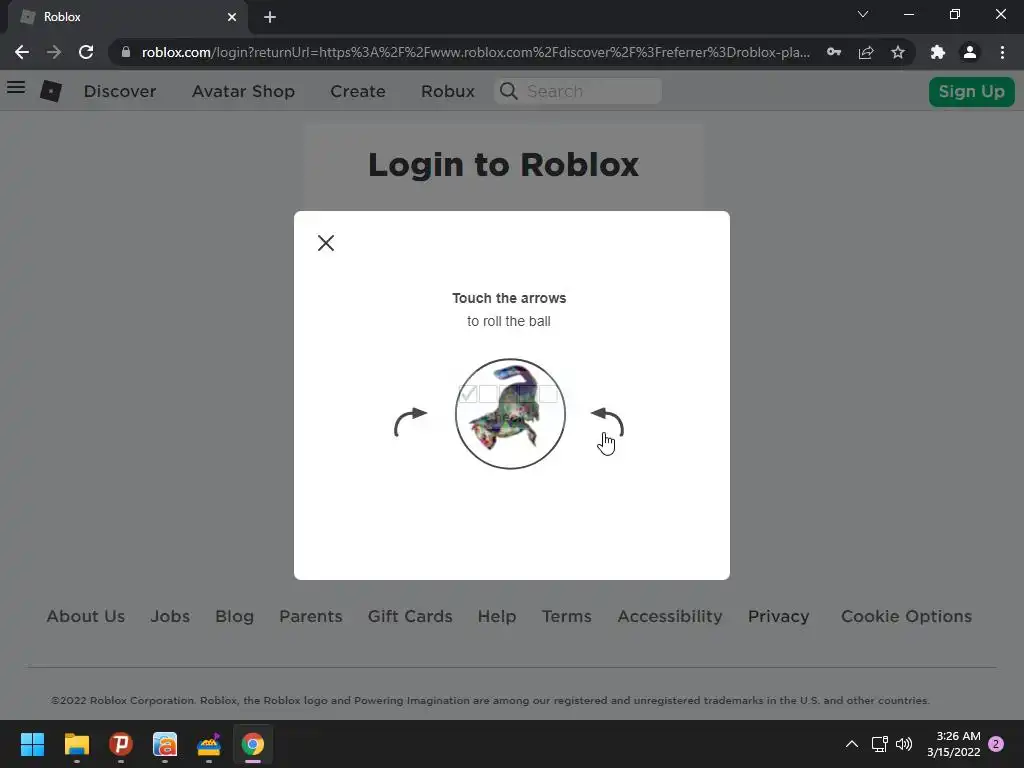Viewport: 1024px width, 768px height.
Task: Open File Explorer from the taskbar
Action: [76, 744]
